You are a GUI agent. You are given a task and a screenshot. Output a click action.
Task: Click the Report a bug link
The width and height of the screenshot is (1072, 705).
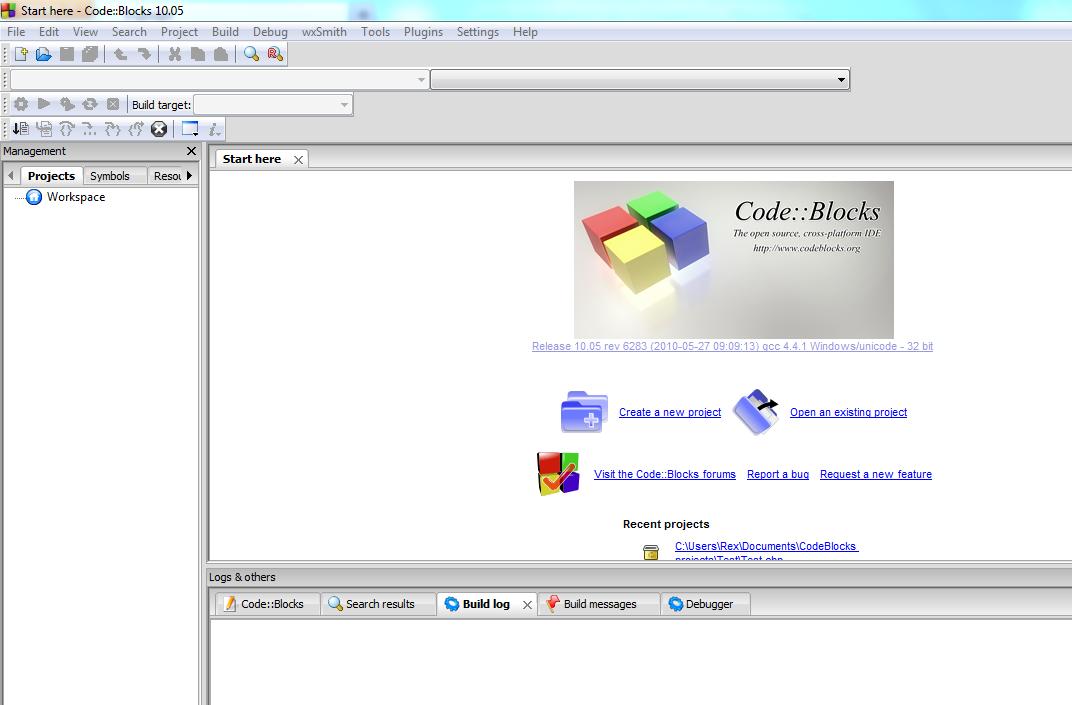pyautogui.click(x=778, y=474)
